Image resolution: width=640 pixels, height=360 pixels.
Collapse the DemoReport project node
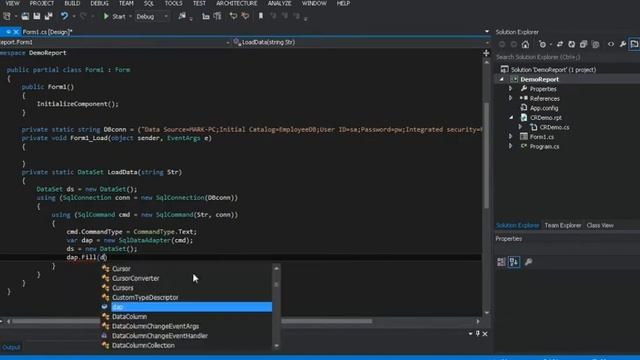tap(502, 79)
